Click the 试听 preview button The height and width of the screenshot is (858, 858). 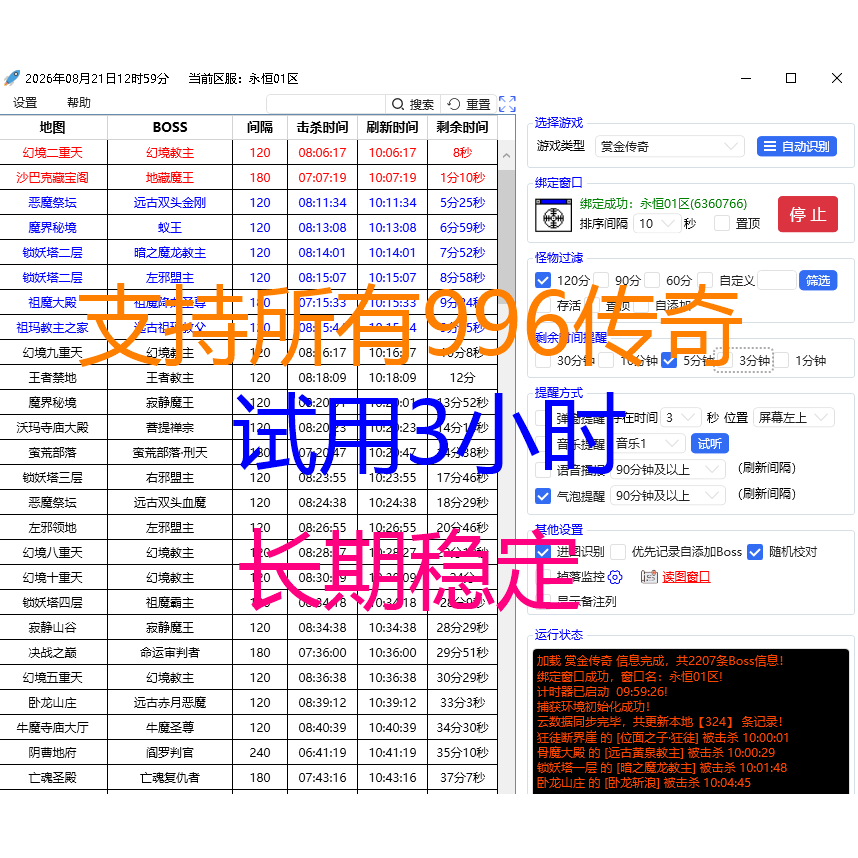710,443
